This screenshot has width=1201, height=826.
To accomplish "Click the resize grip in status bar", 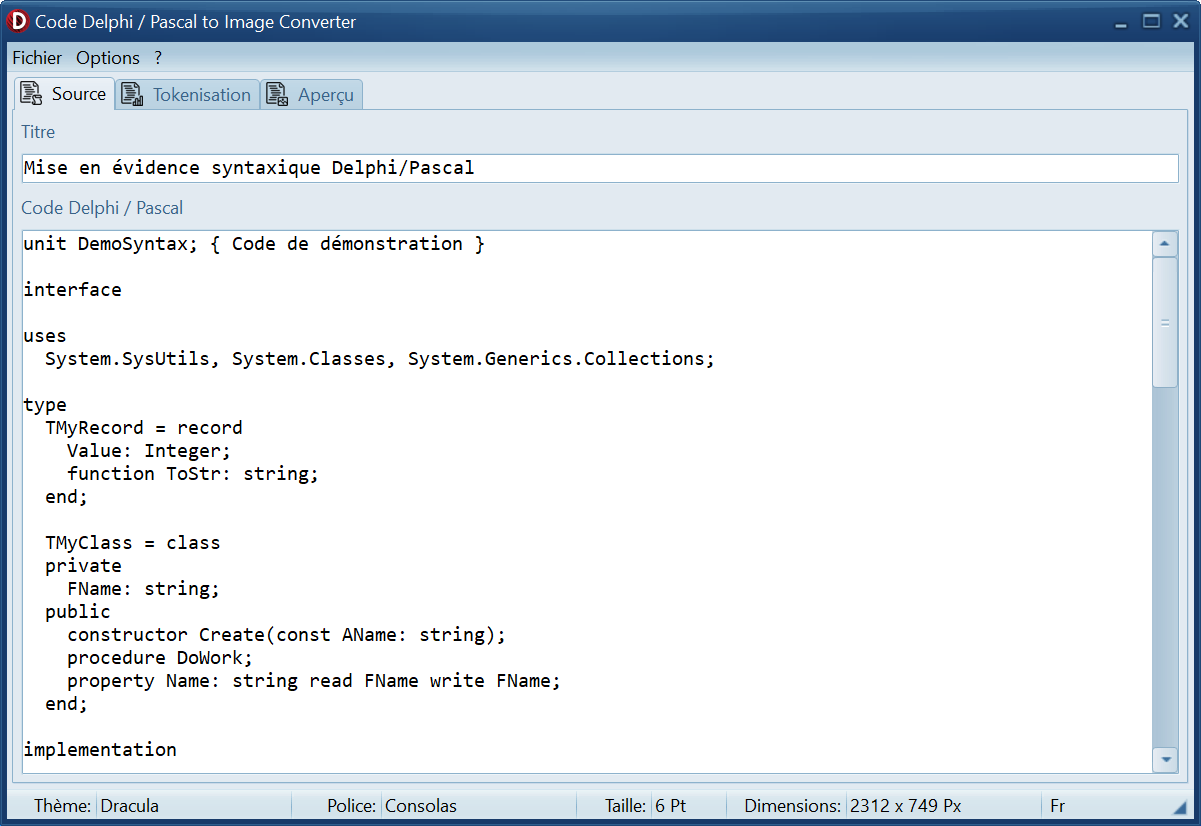I will coord(1178,807).
